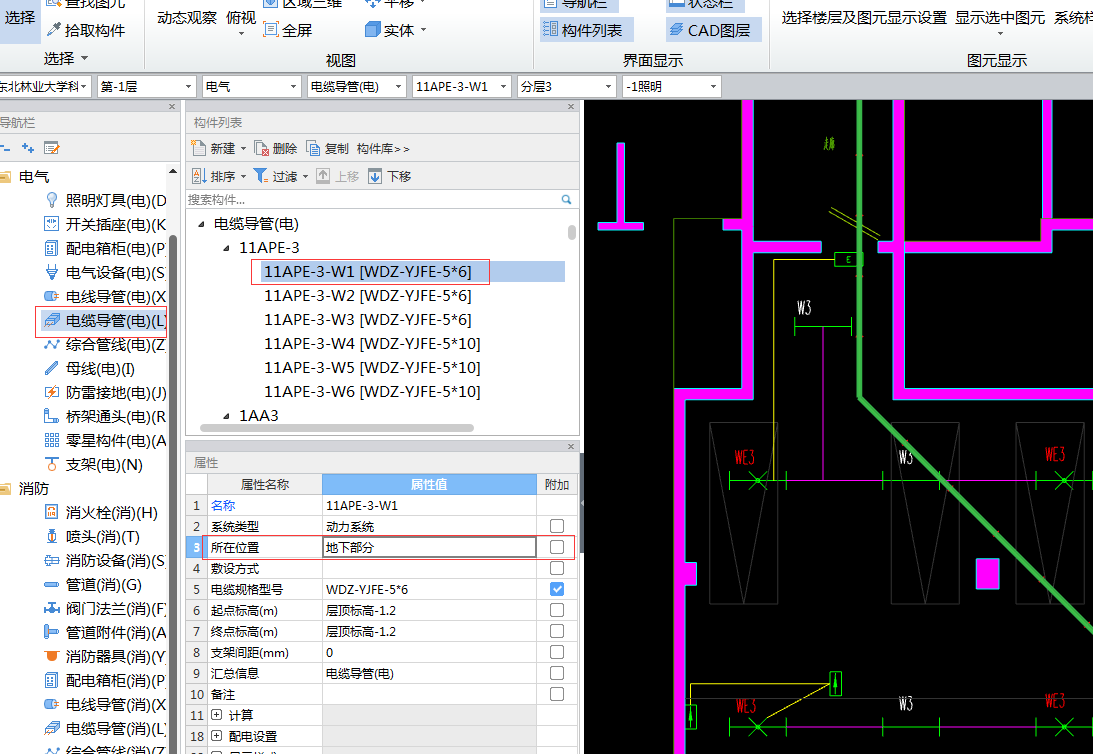Check the 附加 box for 数设方式
Image resolution: width=1093 pixels, height=754 pixels.
click(557, 568)
